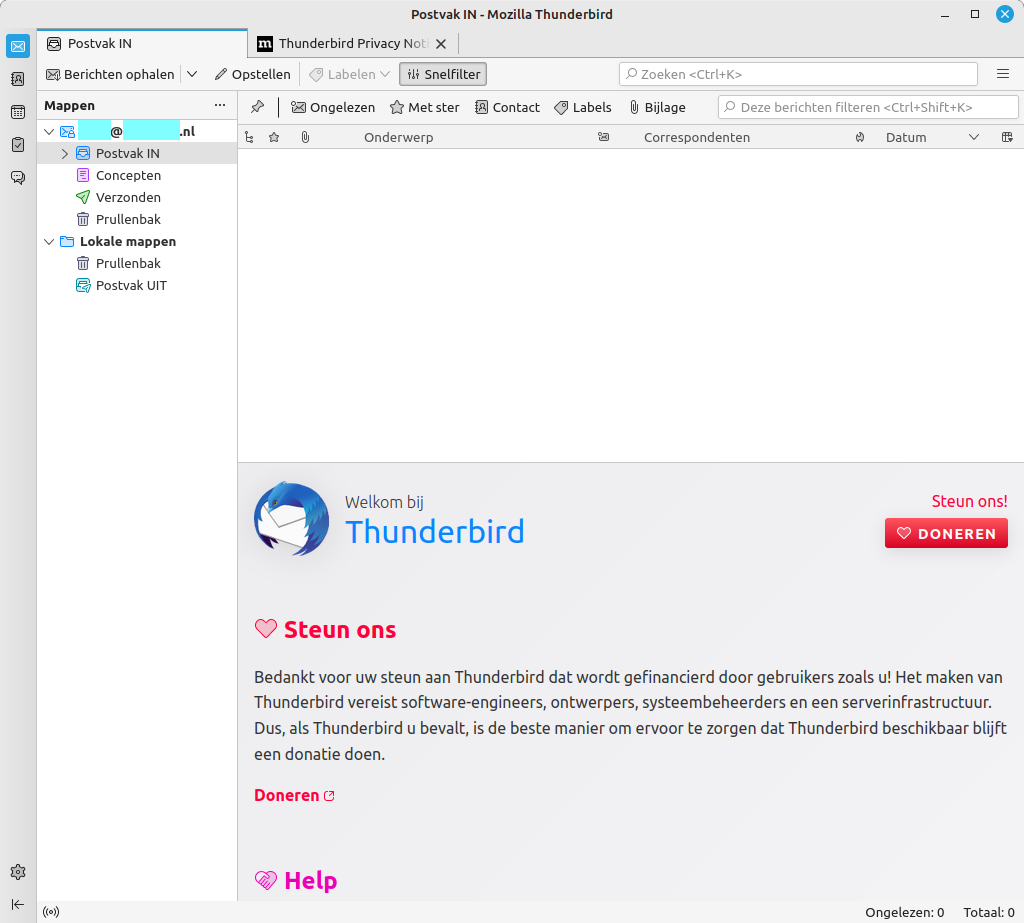This screenshot has height=923, width=1024.
Task: Open Settings gear in spaces toolbar
Action: pyautogui.click(x=18, y=872)
